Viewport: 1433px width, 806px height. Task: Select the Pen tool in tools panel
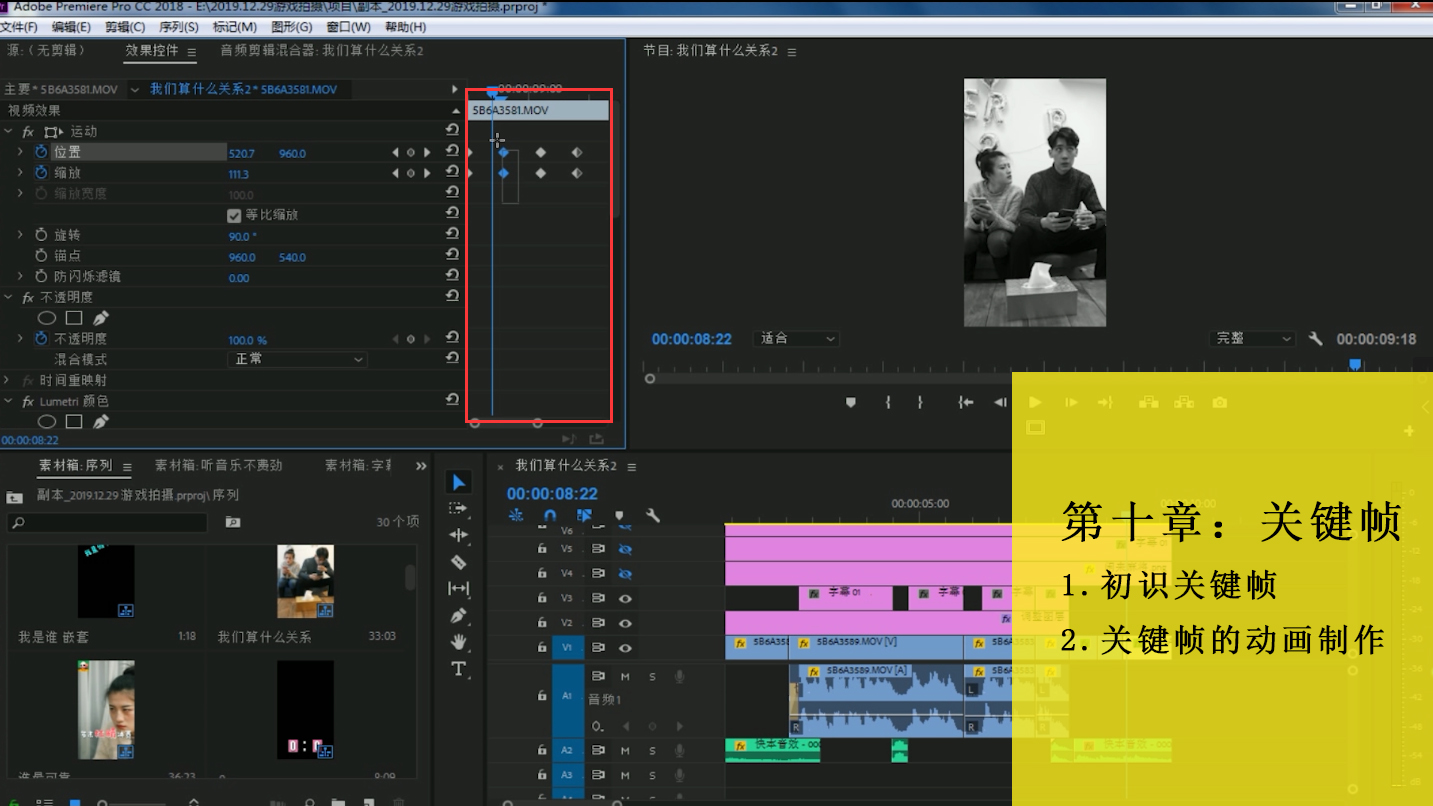click(458, 615)
